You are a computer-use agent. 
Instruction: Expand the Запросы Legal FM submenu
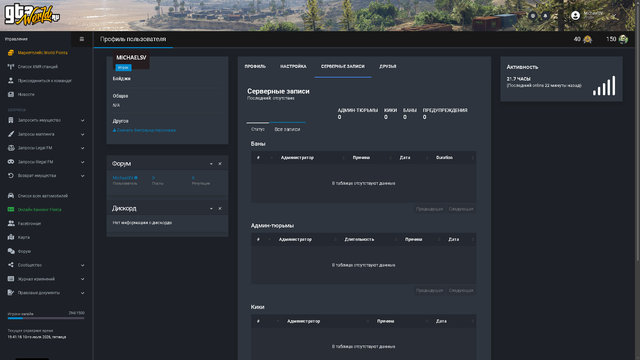pos(82,148)
